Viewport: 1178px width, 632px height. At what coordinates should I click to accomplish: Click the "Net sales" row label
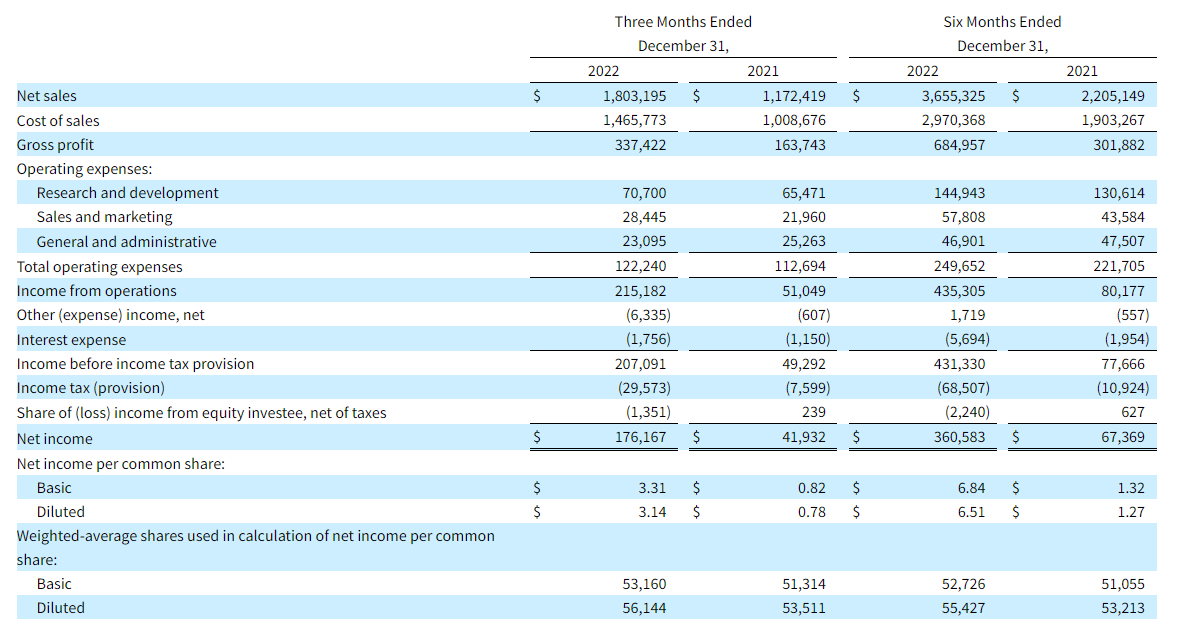47,96
